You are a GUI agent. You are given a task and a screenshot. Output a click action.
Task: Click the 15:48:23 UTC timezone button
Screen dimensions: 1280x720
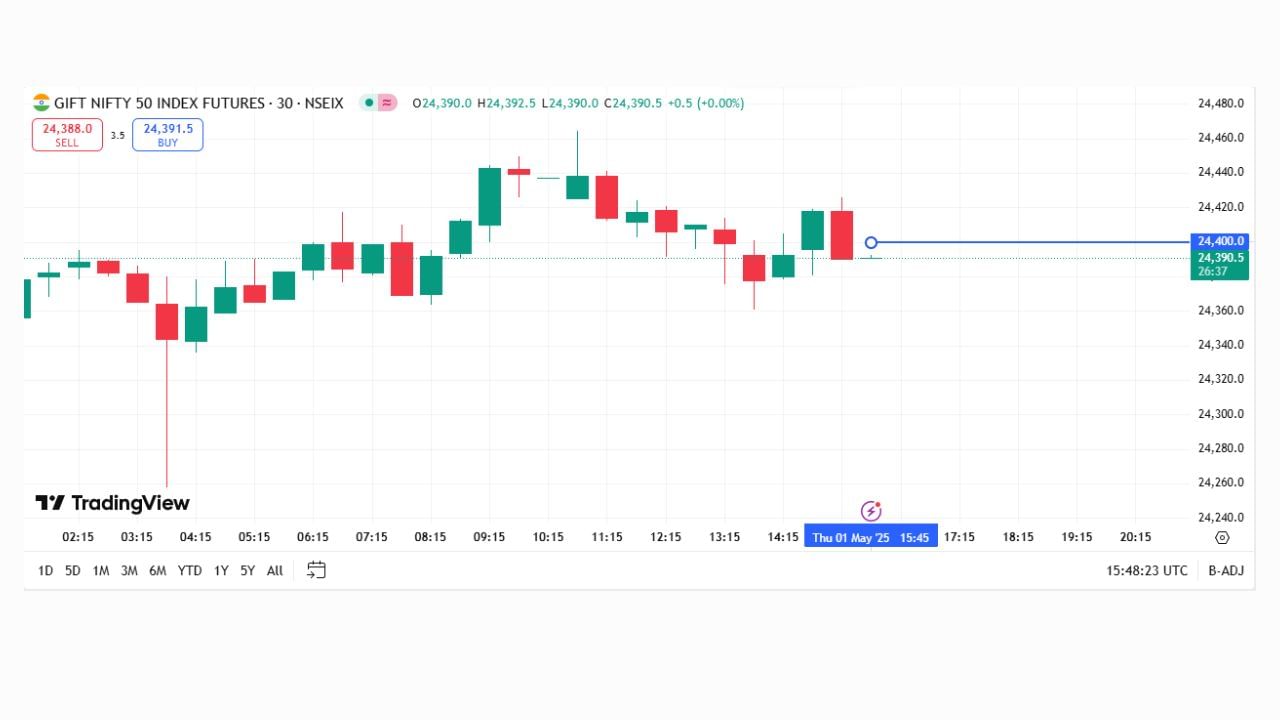click(x=1147, y=571)
